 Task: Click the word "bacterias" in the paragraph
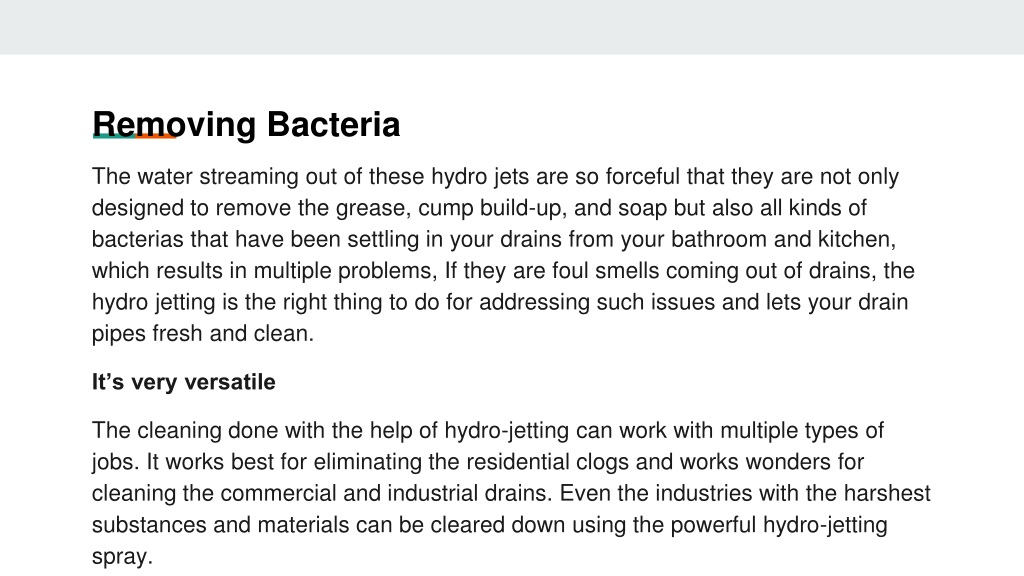[x=137, y=239]
